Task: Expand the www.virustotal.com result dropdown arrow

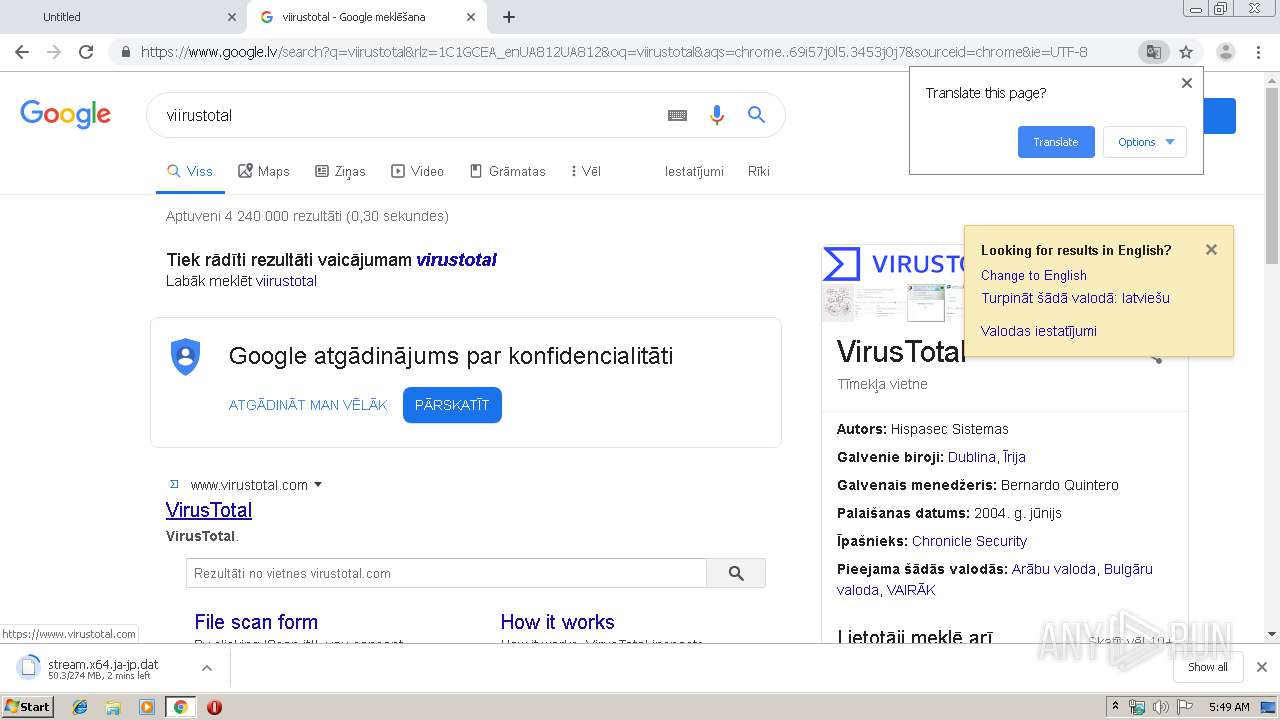Action: point(318,485)
